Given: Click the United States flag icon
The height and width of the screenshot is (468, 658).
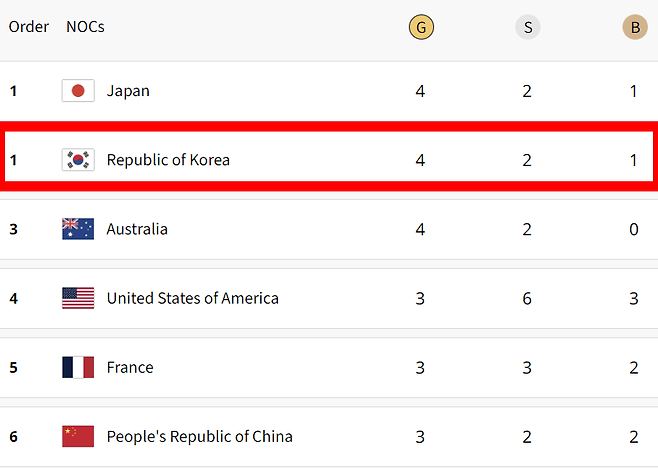Looking at the screenshot, I should tap(78, 298).
